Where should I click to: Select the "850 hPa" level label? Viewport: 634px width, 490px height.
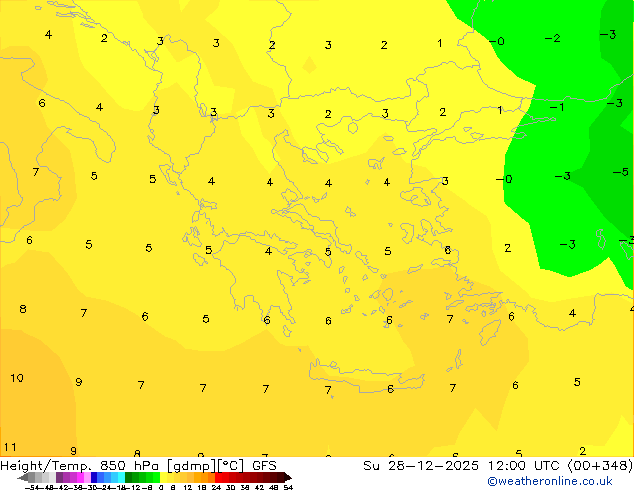pos(131,466)
